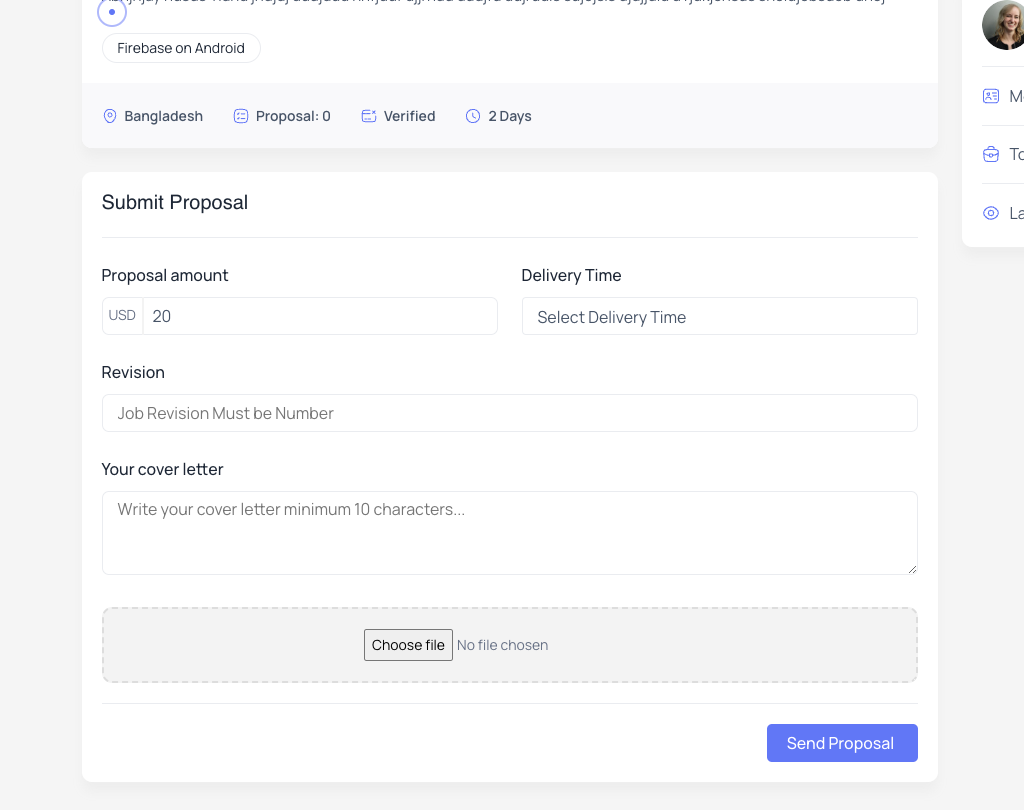Screen dimensions: 1024x810
Task: Click the proposal list icon
Action: (241, 116)
